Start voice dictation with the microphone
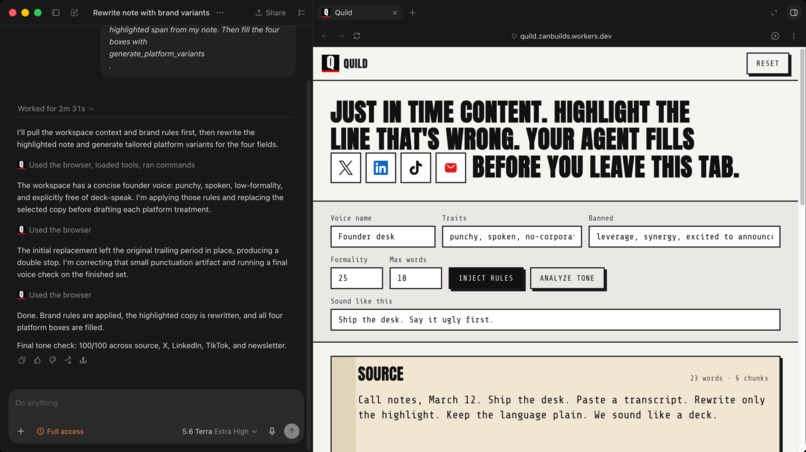806x452 pixels. click(x=272, y=431)
